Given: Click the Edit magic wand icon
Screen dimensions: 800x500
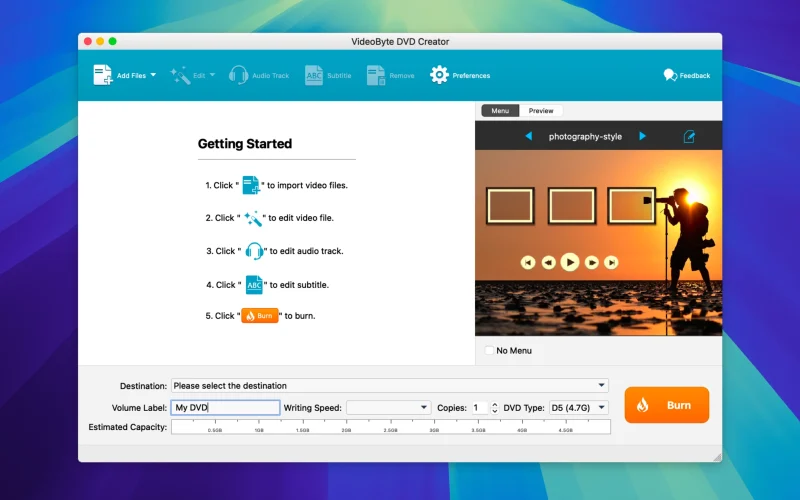Looking at the screenshot, I should (180, 76).
